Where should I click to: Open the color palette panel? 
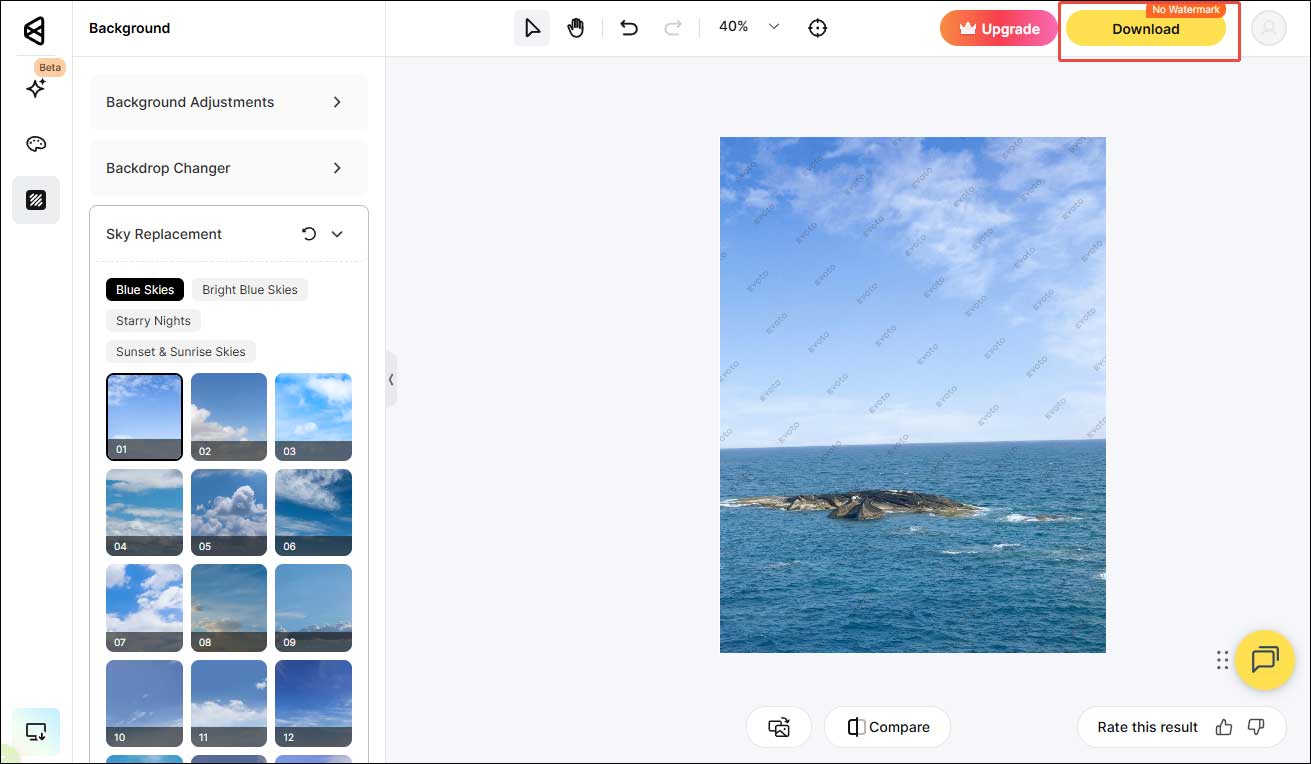coord(36,144)
